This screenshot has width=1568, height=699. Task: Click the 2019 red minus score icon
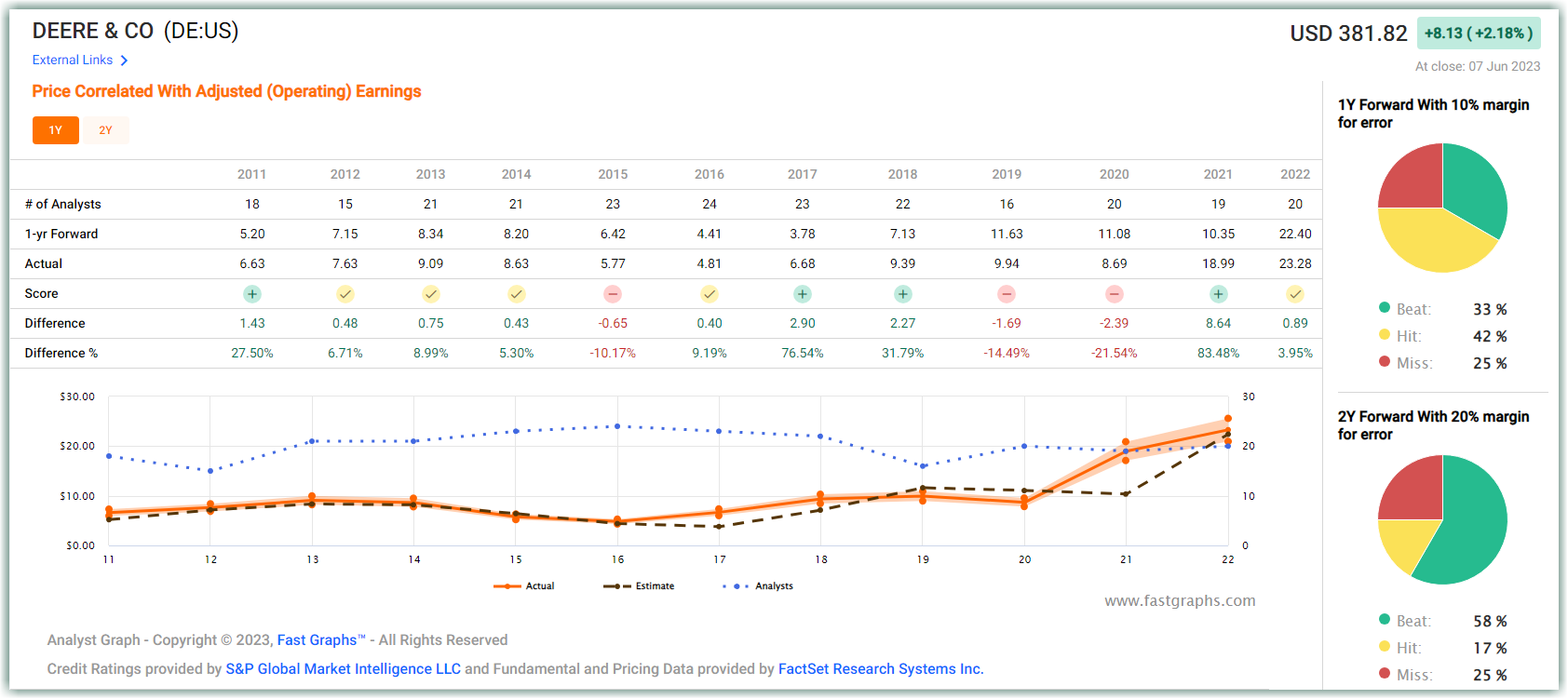click(1007, 294)
